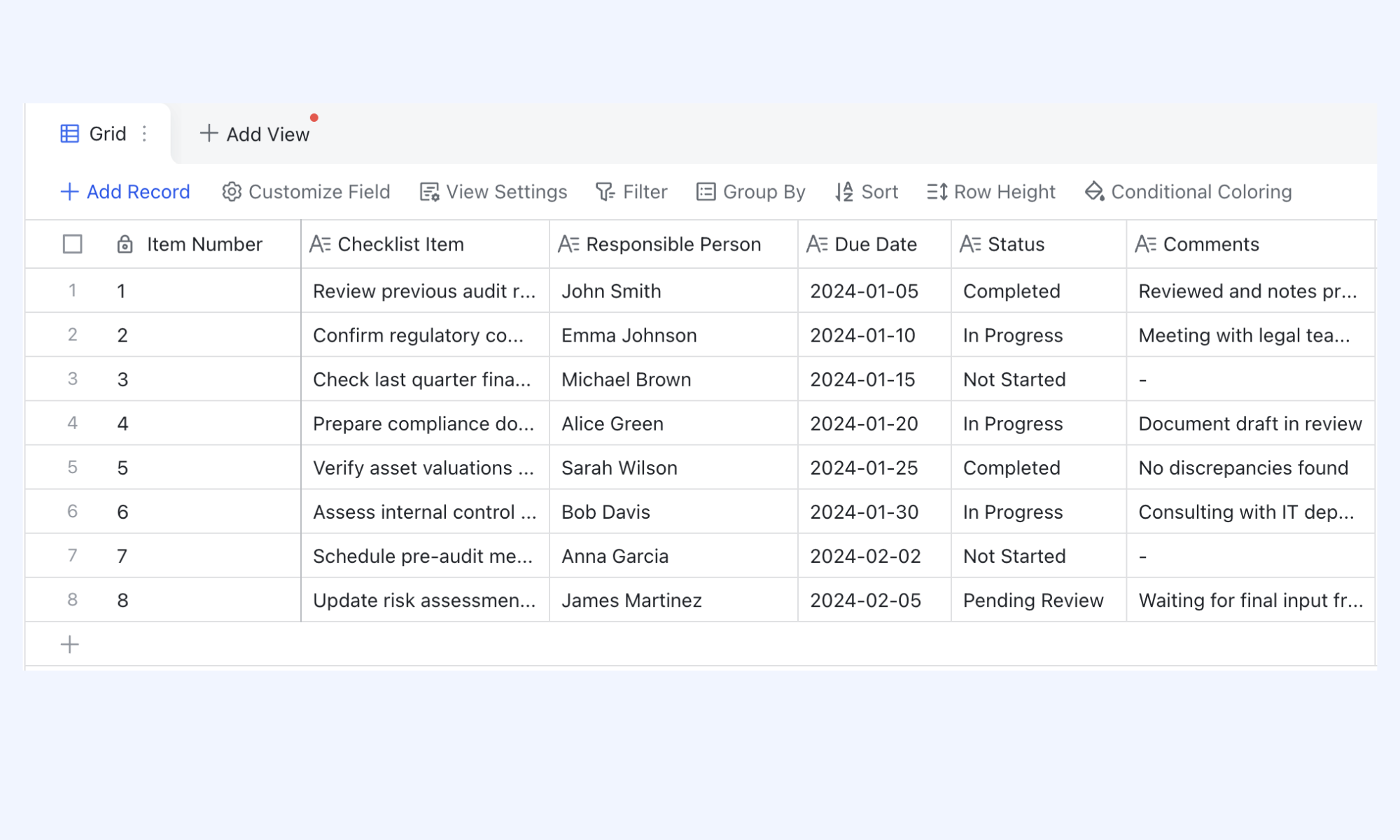Screen dimensions: 1400x840
Task: Click cell 'Prepare compliance do...'
Action: 425,423
